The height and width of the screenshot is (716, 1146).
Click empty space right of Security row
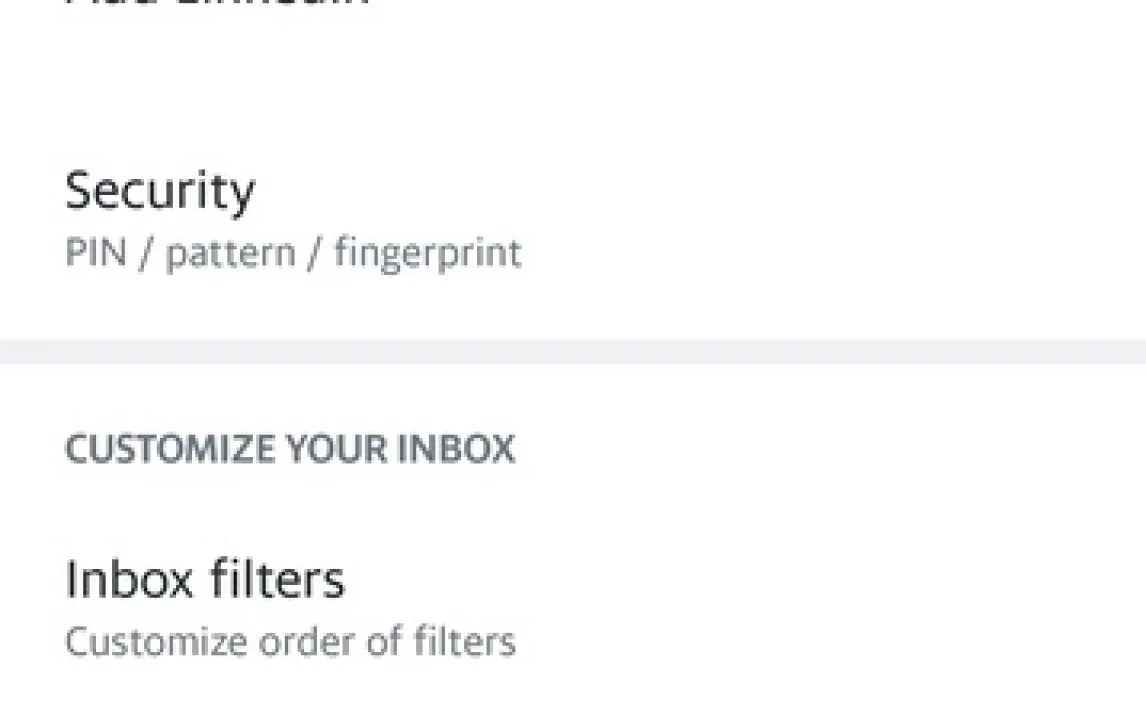coord(850,220)
